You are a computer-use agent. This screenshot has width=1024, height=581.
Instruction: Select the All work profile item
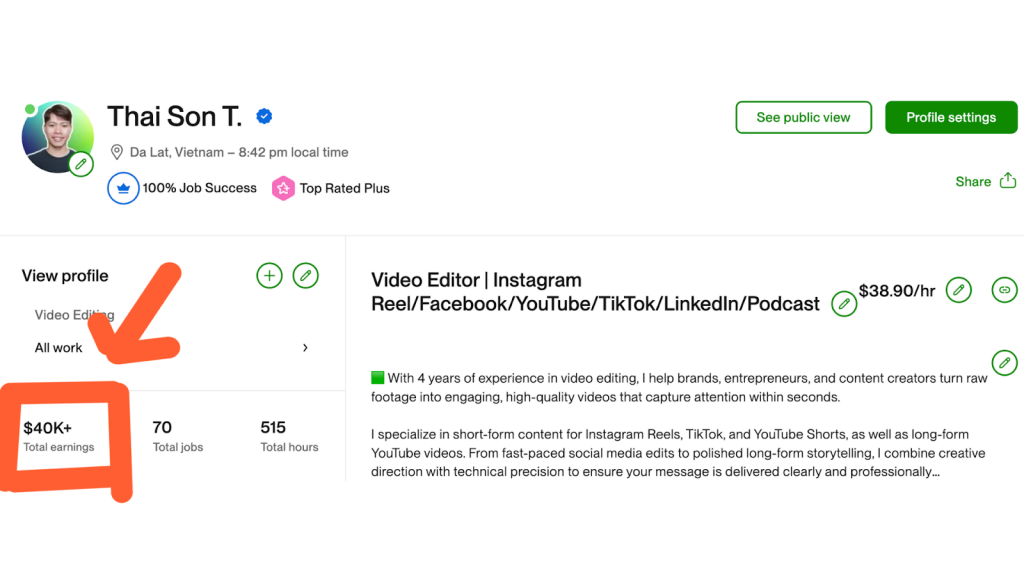click(x=59, y=348)
